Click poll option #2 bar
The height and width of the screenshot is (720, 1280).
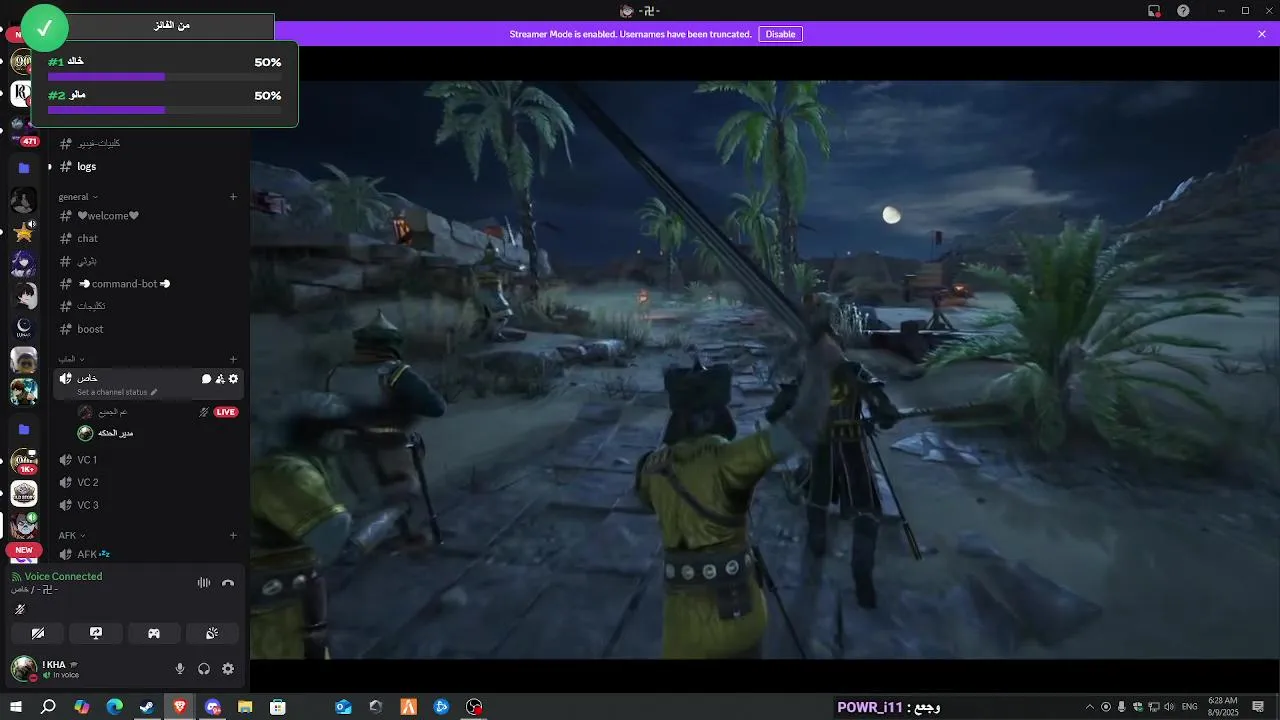click(x=164, y=110)
